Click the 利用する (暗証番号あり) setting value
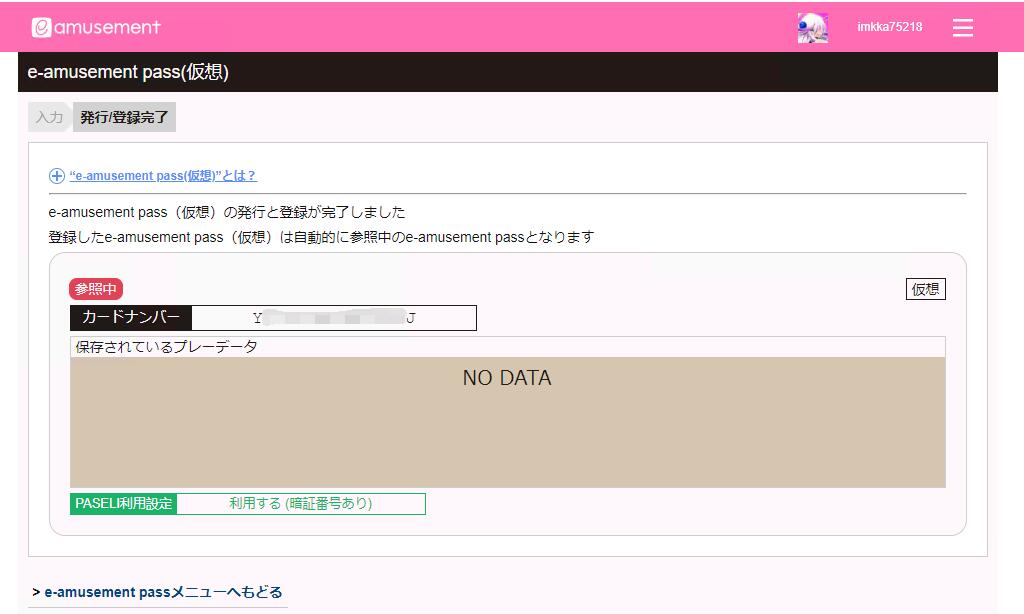The image size is (1024, 614). [300, 504]
